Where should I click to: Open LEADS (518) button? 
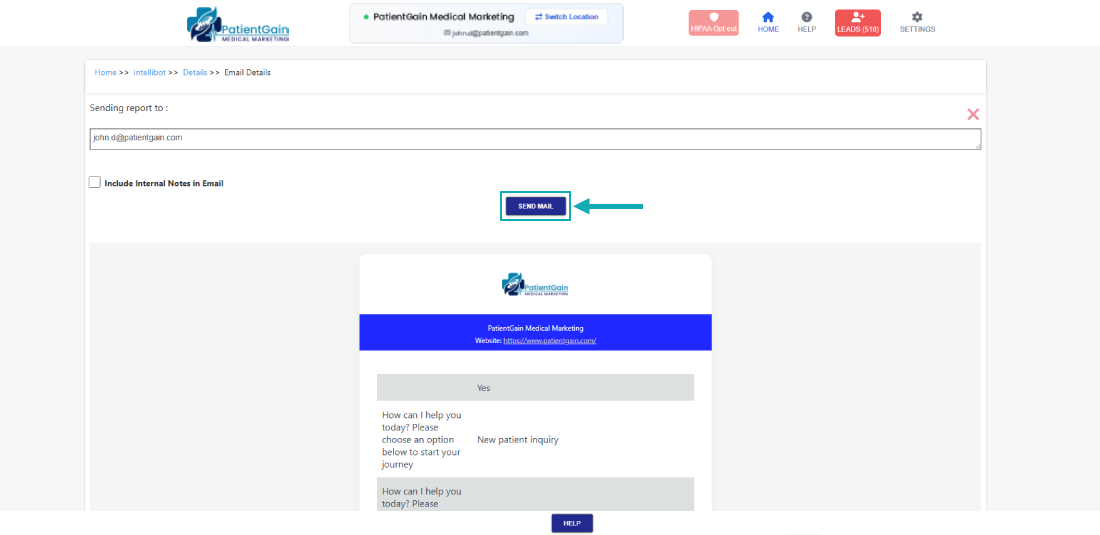pyautogui.click(x=858, y=23)
